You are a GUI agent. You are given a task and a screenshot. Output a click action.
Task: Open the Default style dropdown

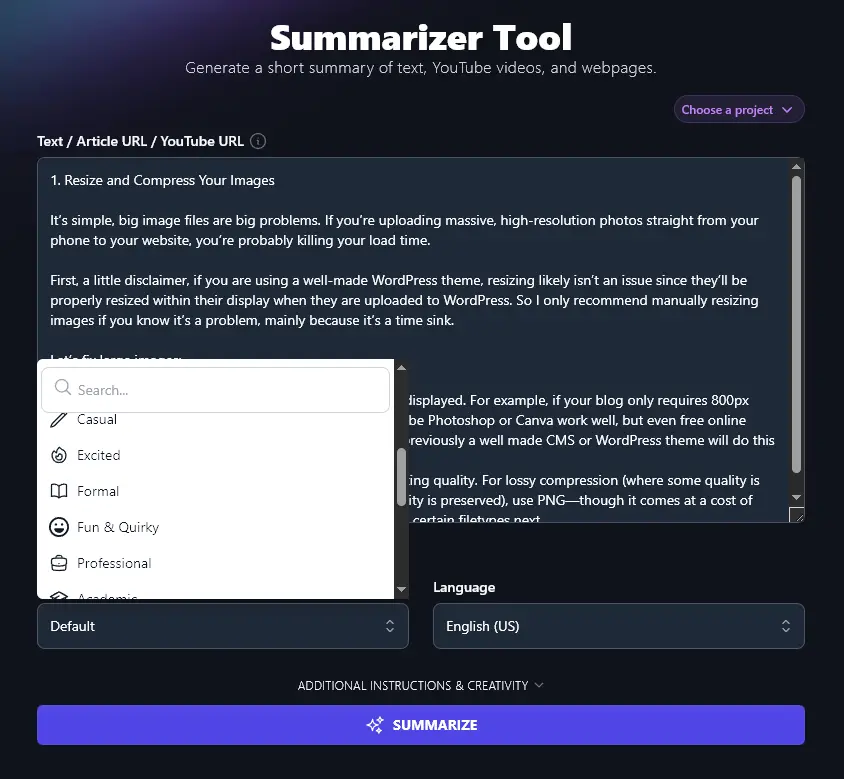tap(222, 626)
